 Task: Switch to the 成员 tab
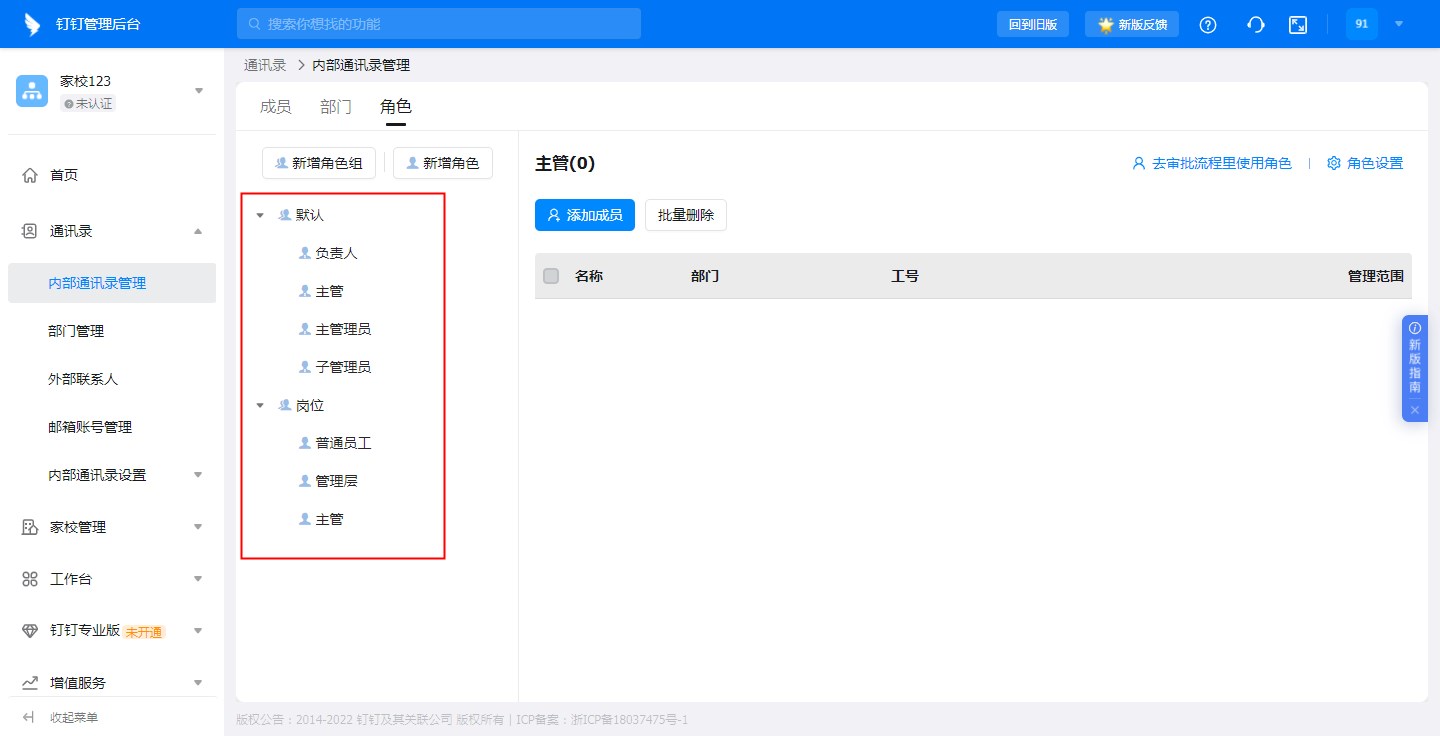(275, 107)
